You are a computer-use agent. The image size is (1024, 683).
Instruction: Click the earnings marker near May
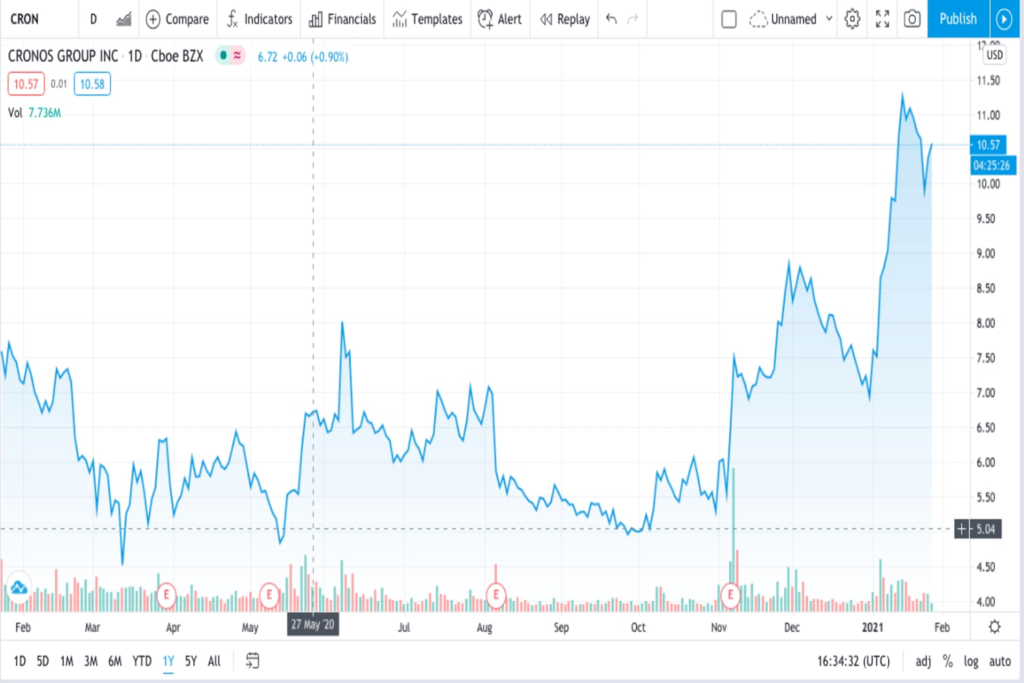coord(269,595)
